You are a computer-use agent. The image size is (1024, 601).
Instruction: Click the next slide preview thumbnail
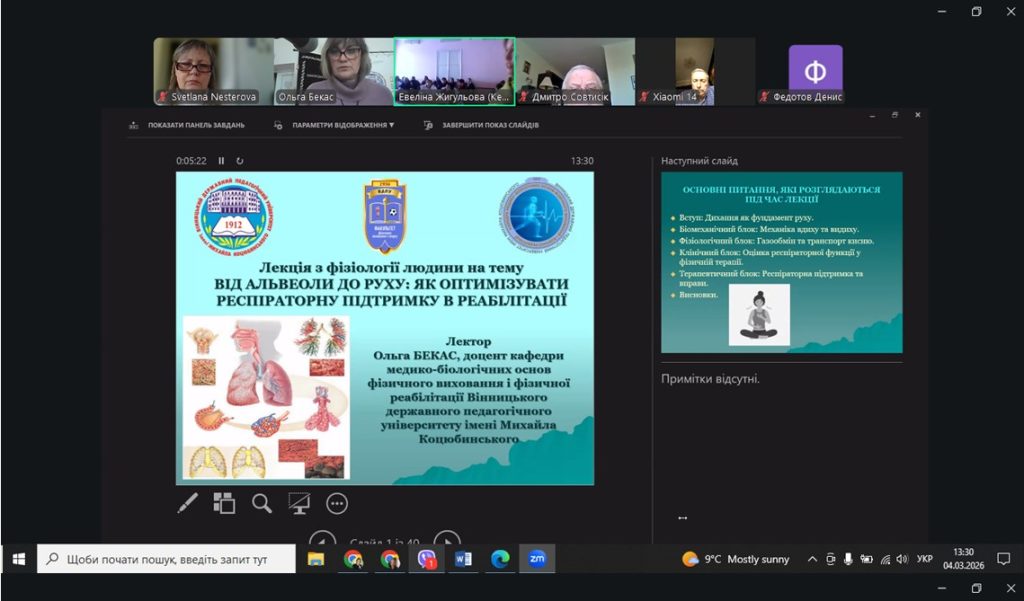782,262
